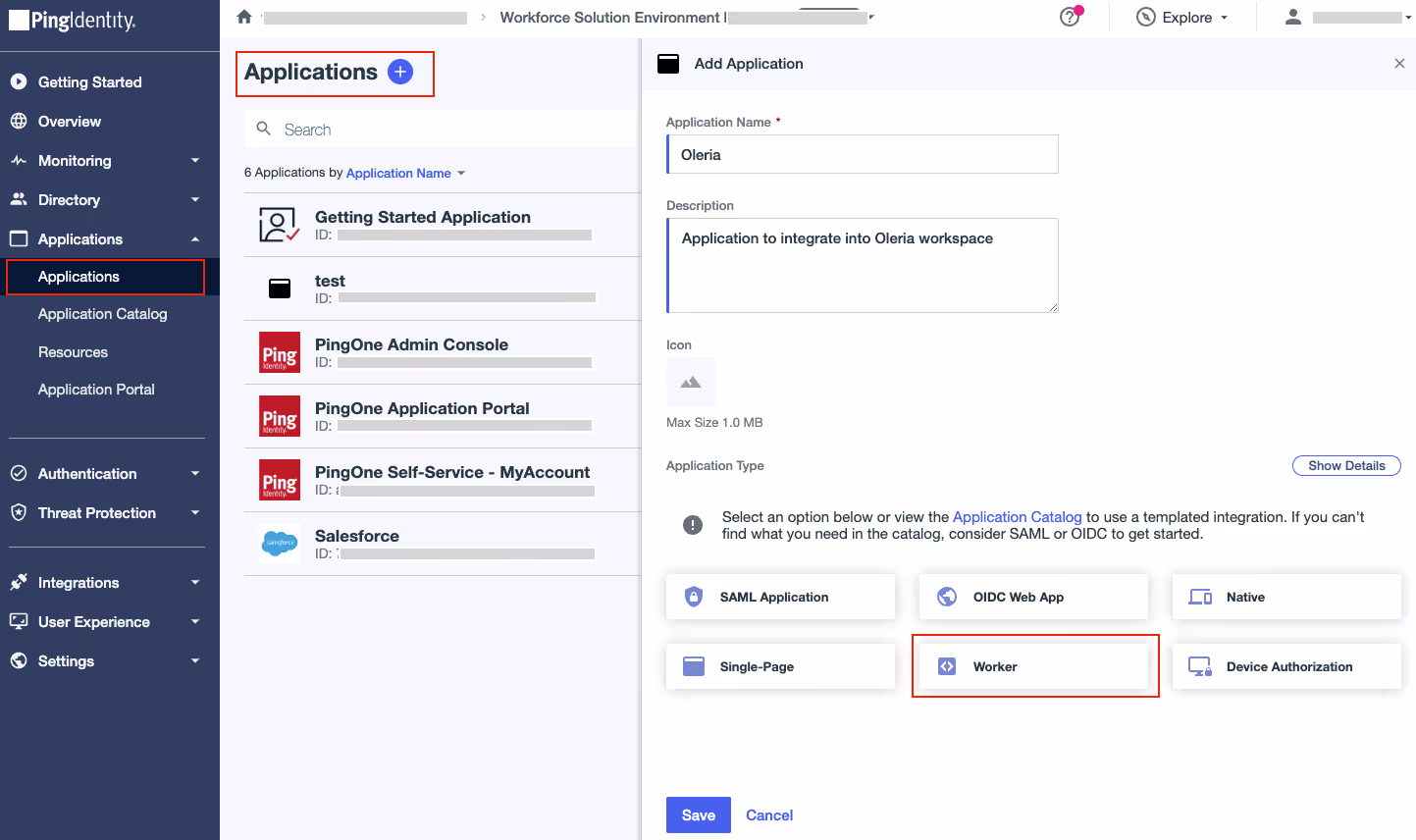1416x840 pixels.
Task: Click the Directory people icon
Action: click(x=19, y=199)
